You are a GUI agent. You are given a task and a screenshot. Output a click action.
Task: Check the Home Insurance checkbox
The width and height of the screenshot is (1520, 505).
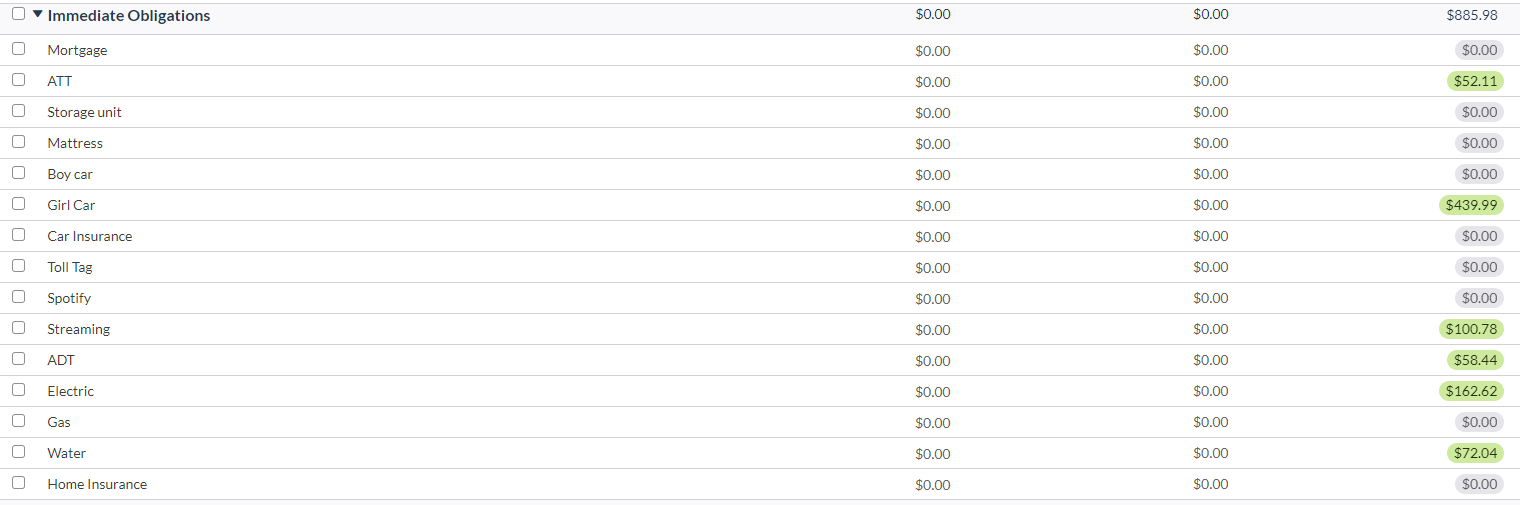[18, 483]
